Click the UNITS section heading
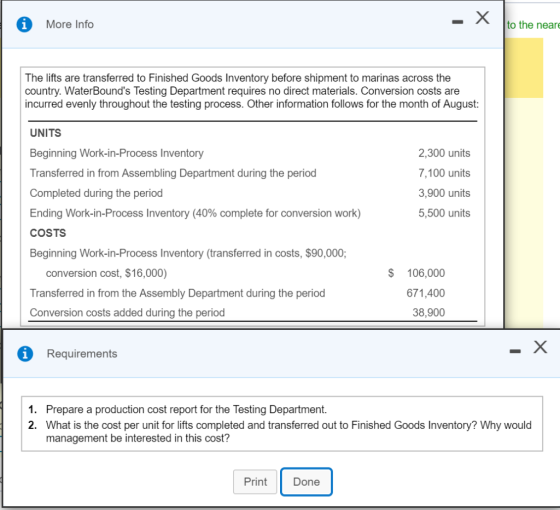Screen dimensions: 560x510 click(x=45, y=133)
